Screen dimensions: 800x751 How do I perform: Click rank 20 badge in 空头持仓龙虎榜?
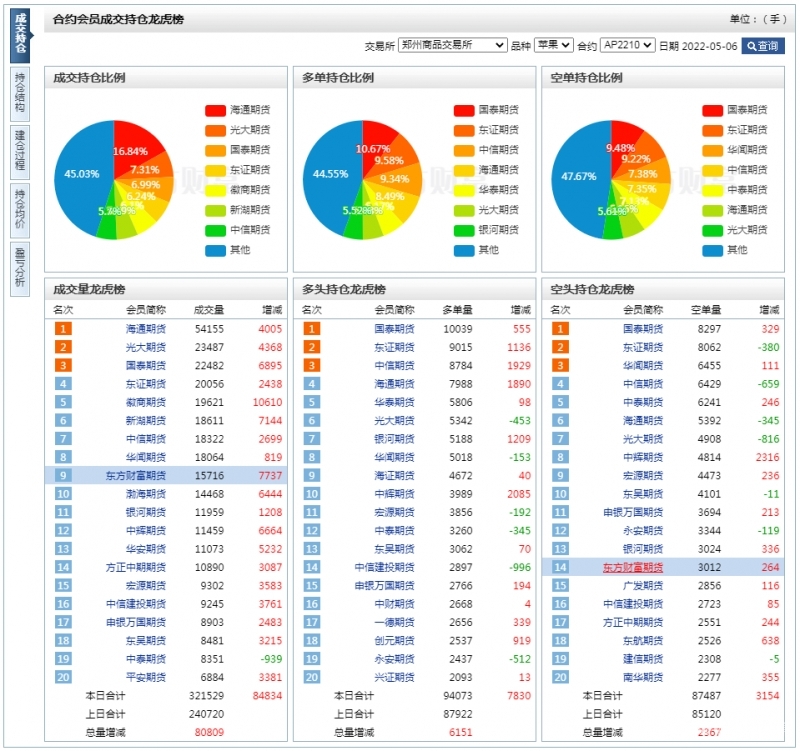[560, 677]
